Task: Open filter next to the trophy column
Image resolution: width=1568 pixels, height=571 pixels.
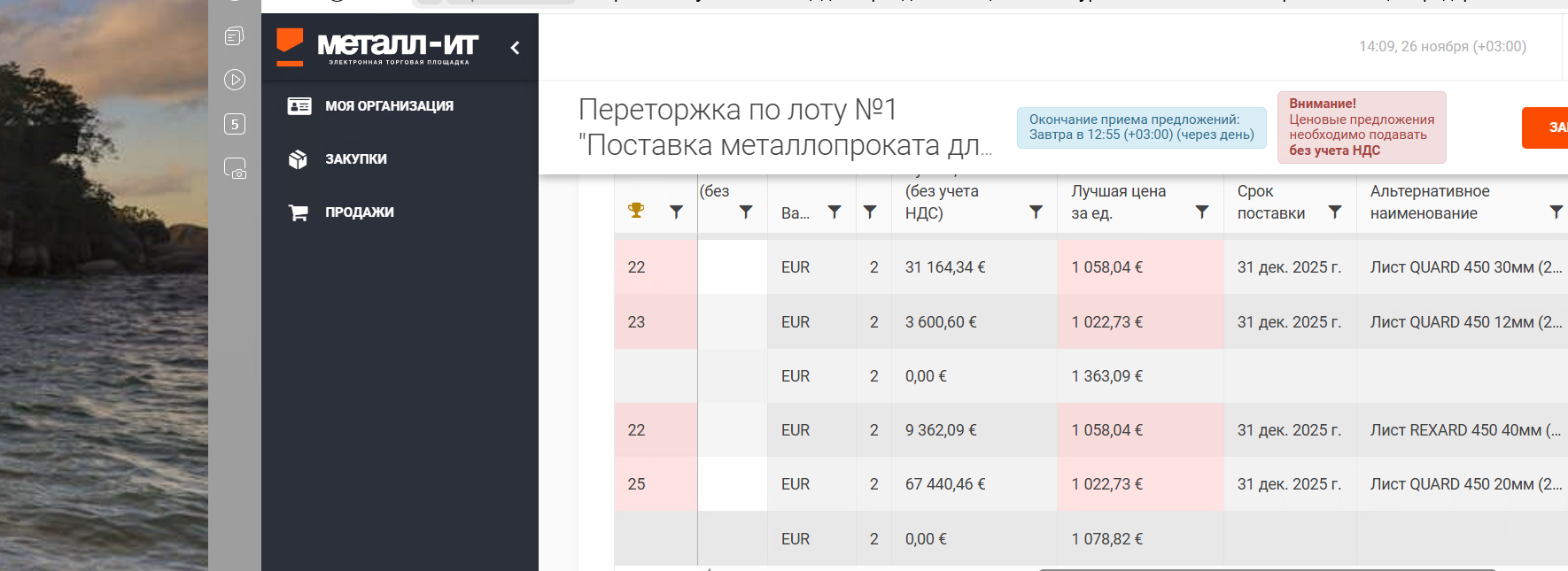Action: 676,212
